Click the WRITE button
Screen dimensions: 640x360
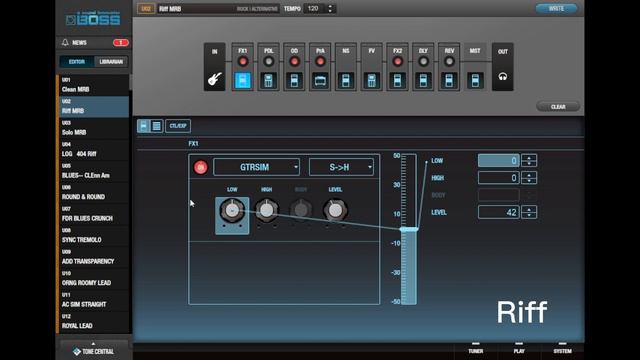(556, 9)
